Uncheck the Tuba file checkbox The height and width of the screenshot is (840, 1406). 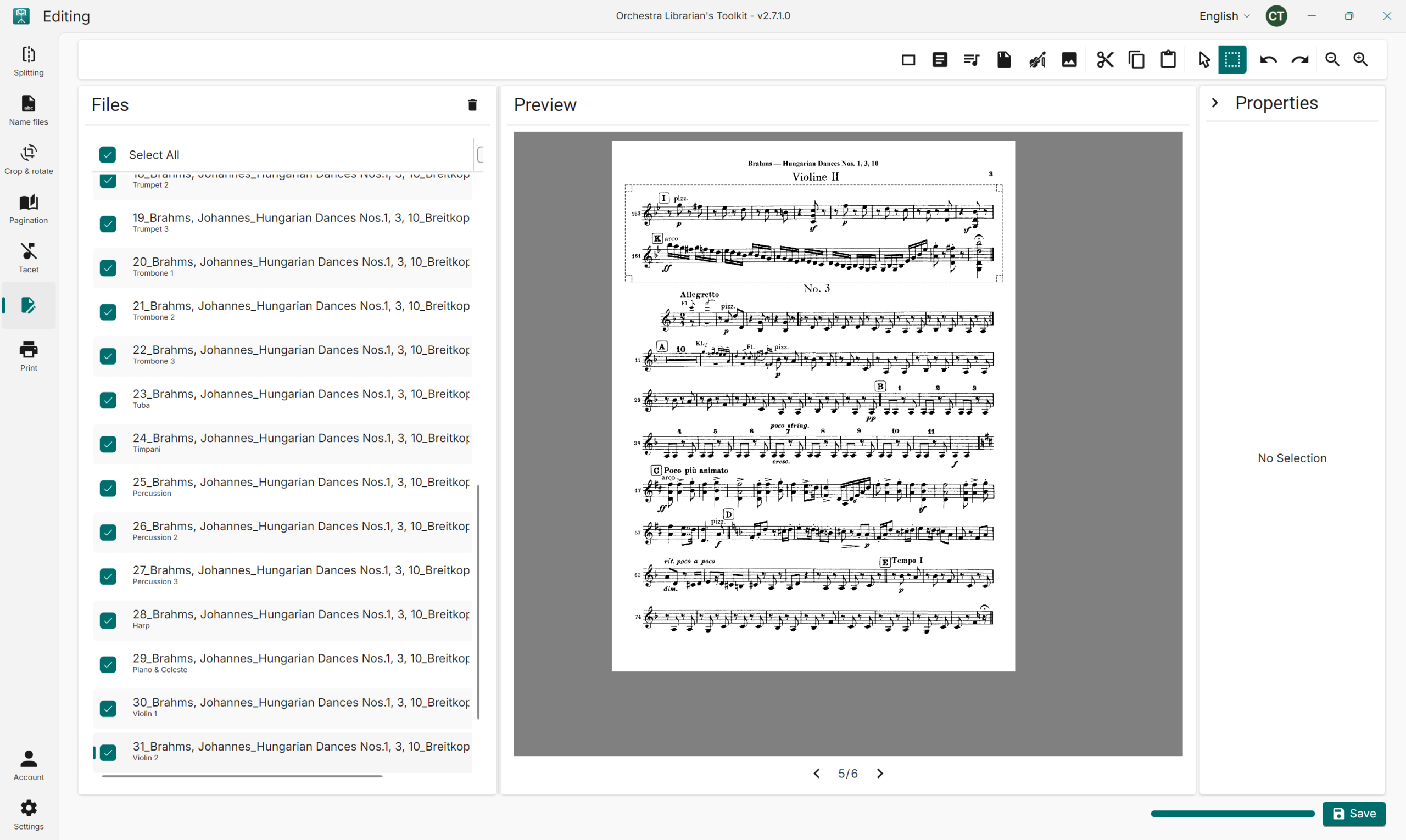click(x=108, y=401)
